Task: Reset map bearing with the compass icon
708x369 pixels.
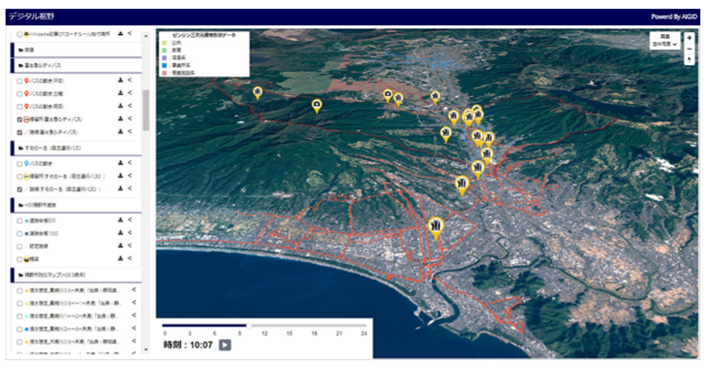Action: tap(689, 60)
